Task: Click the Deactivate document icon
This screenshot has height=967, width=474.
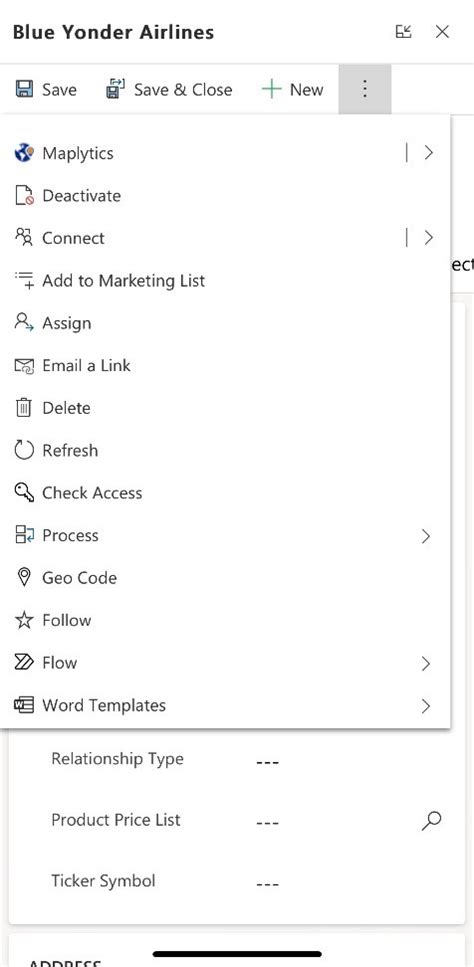Action: pyautogui.click(x=23, y=195)
